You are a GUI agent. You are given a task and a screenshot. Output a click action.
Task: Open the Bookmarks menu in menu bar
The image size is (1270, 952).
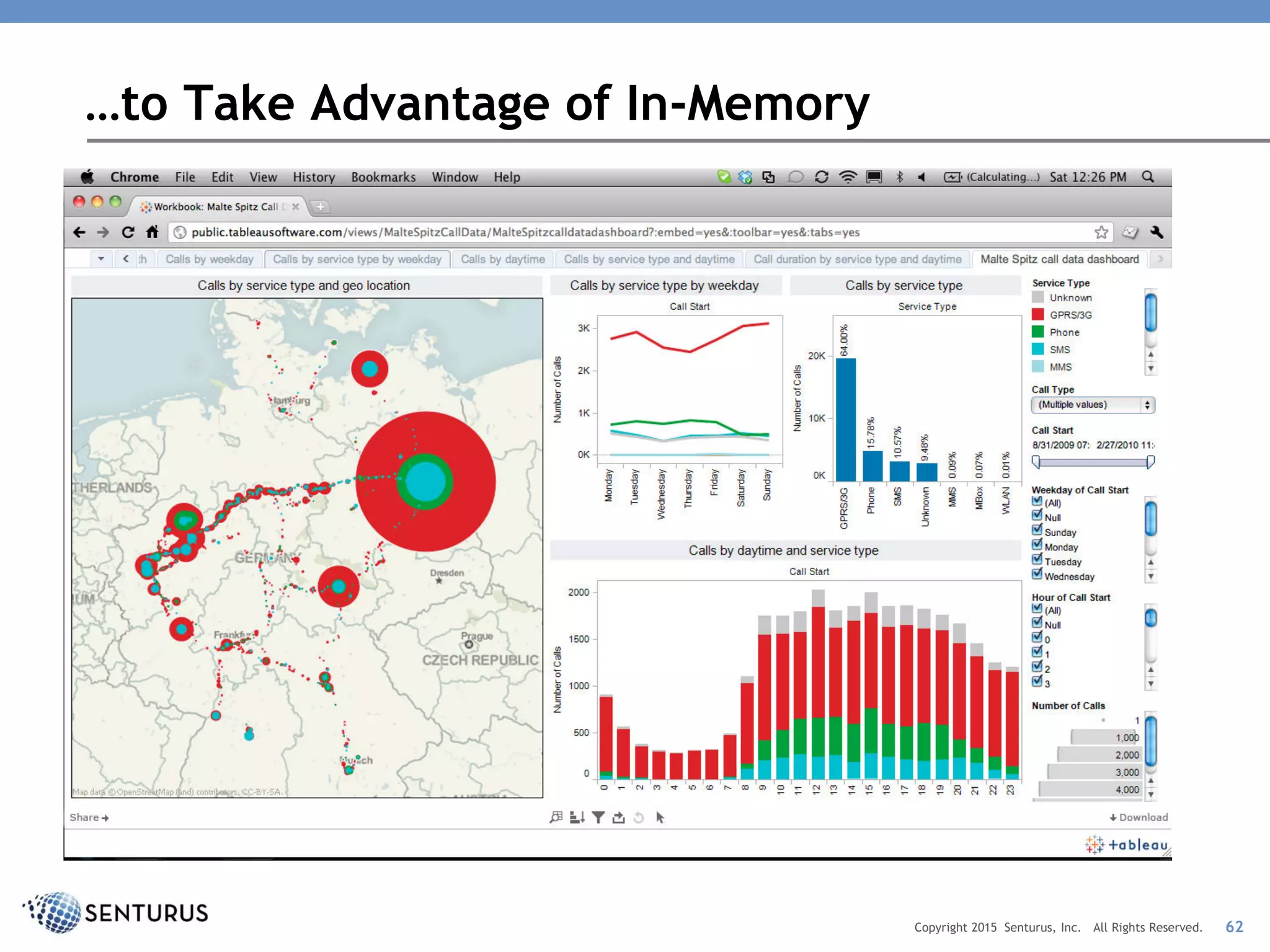click(x=383, y=177)
